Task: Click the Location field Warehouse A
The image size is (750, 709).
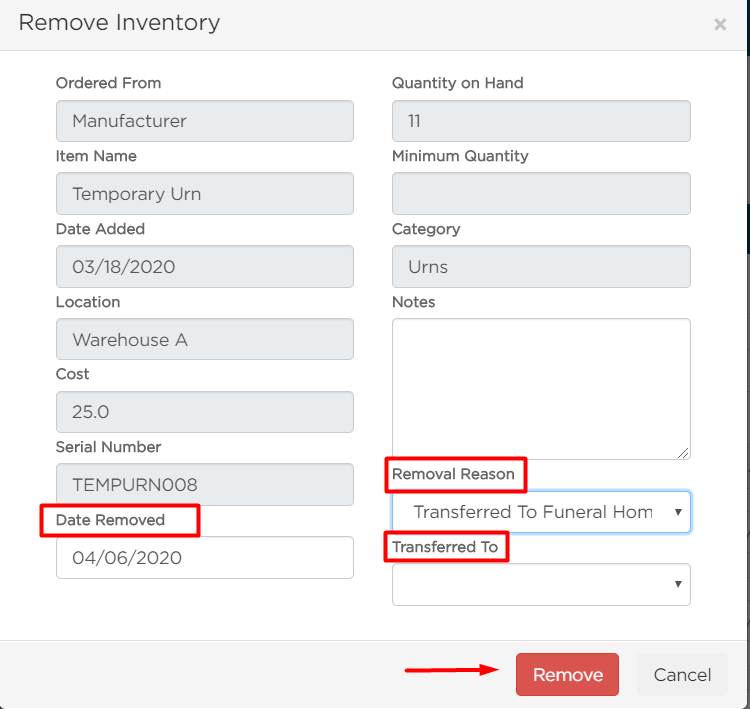Action: coord(205,339)
